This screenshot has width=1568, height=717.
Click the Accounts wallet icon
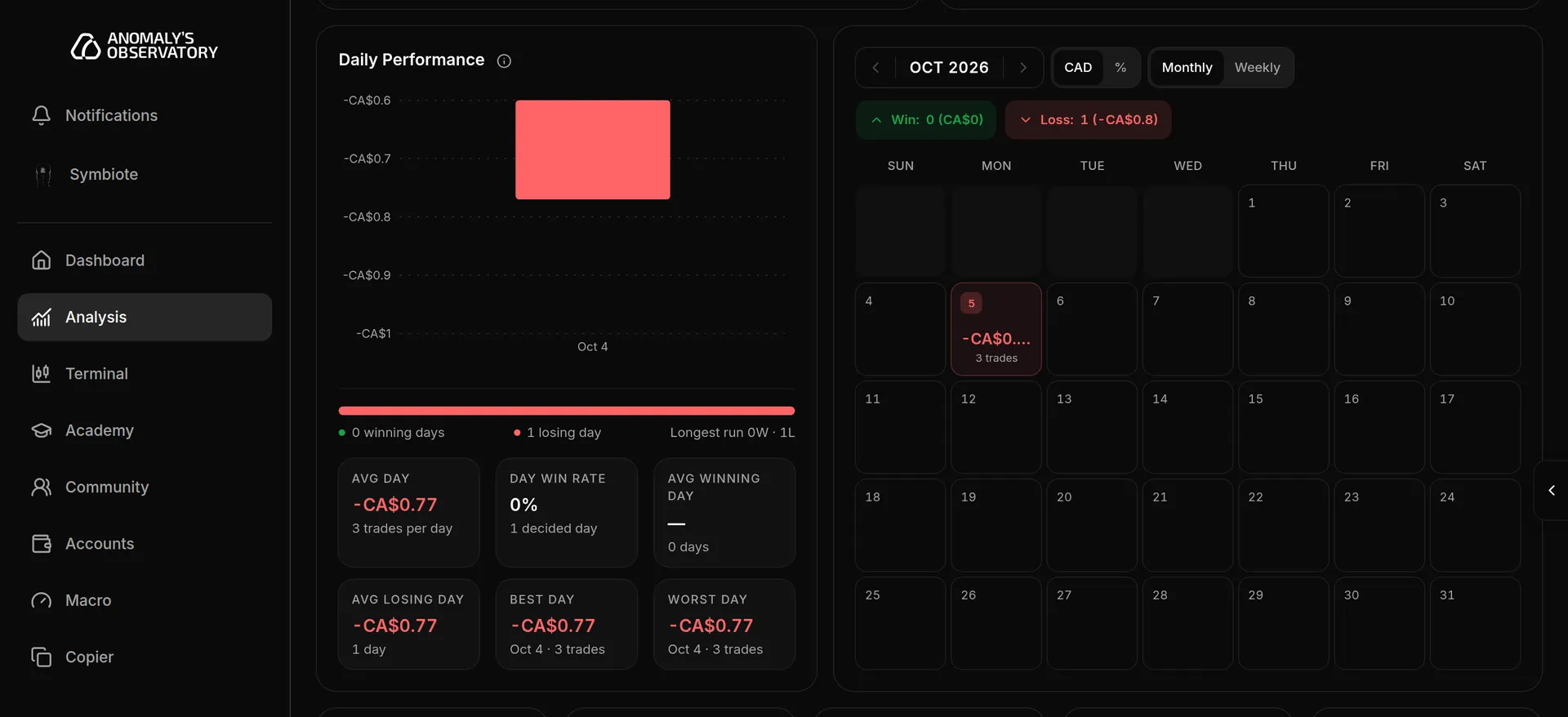[41, 544]
